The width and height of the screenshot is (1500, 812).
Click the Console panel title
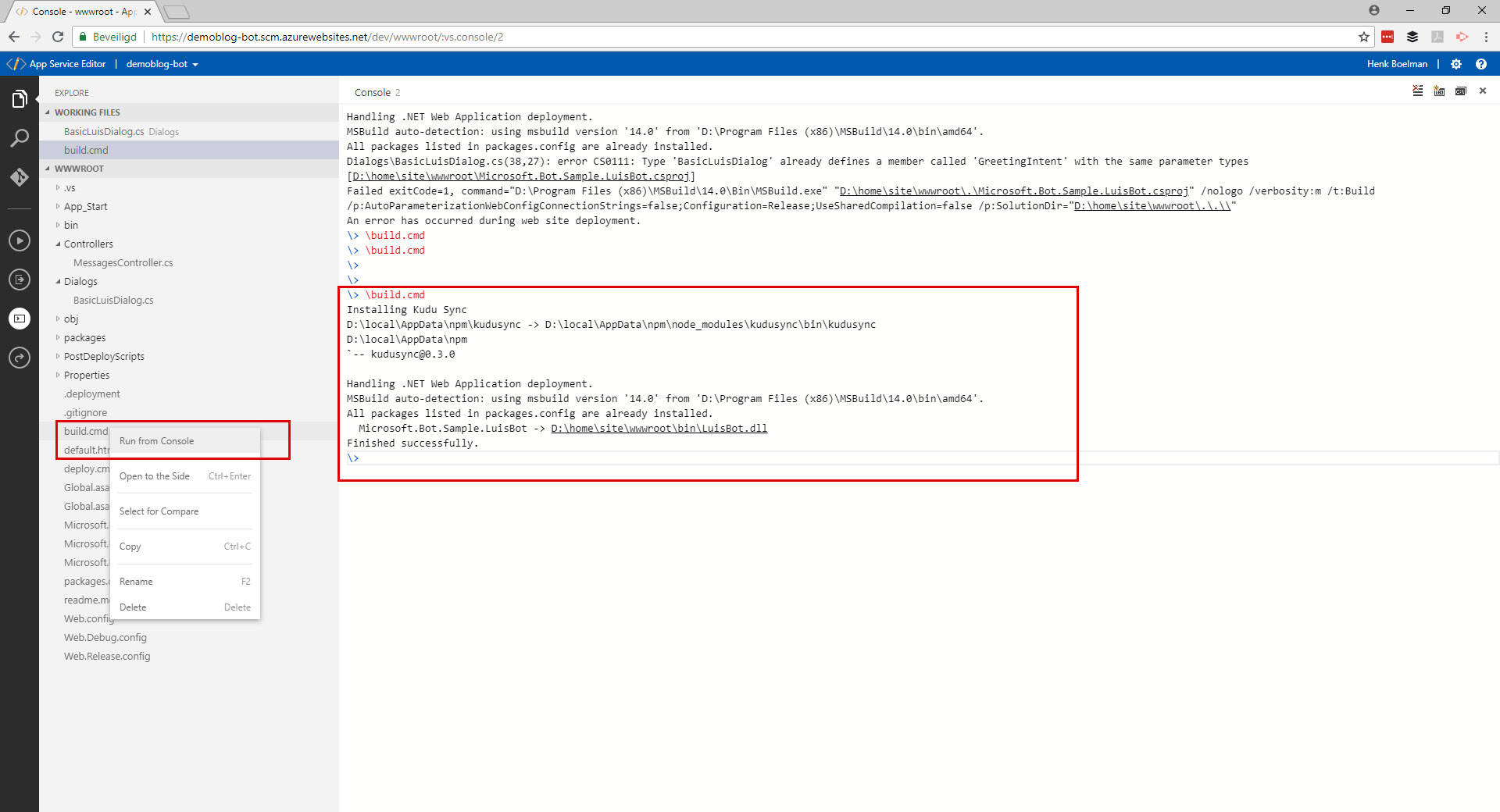click(x=373, y=92)
